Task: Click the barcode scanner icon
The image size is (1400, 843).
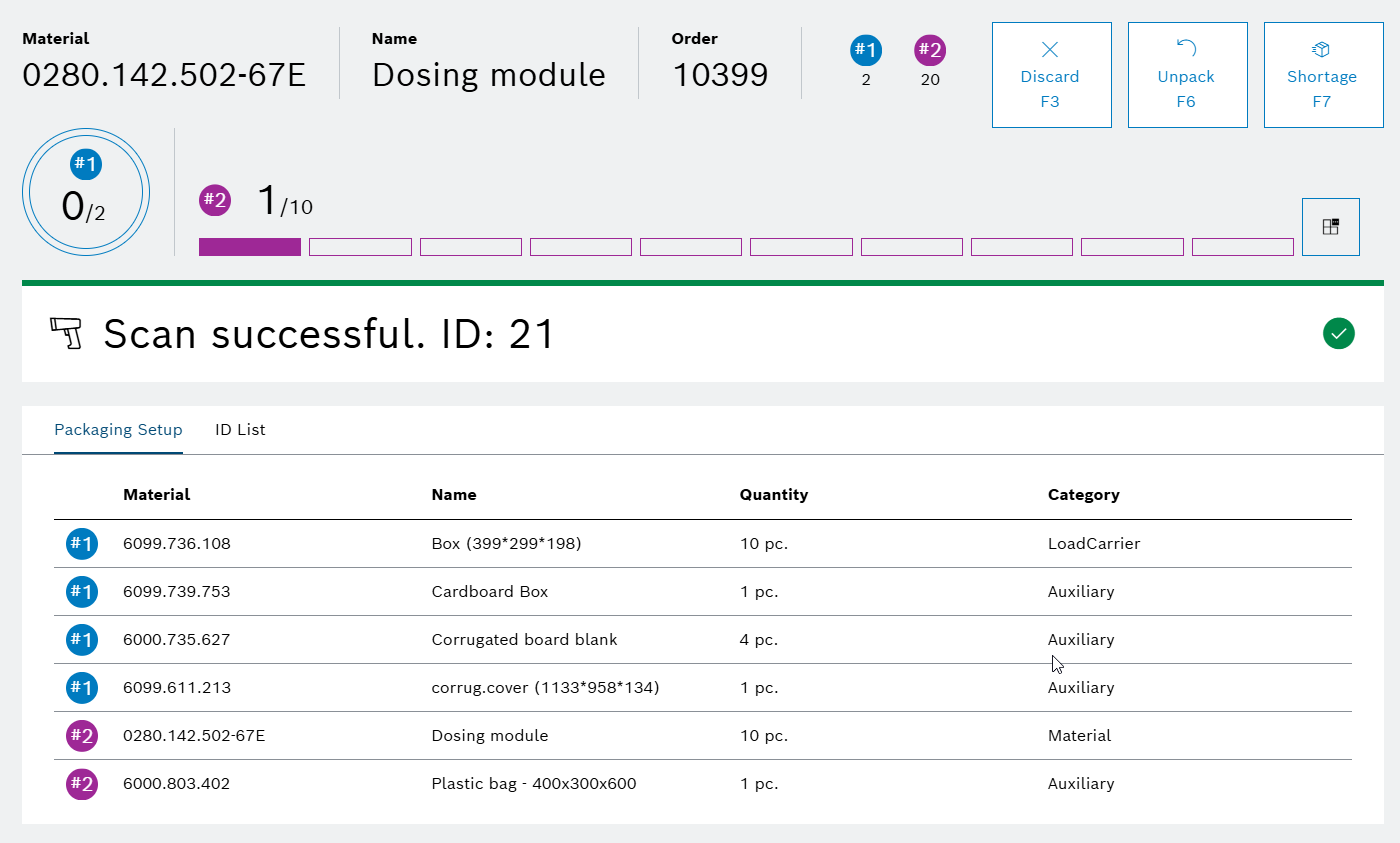Action: pyautogui.click(x=66, y=333)
